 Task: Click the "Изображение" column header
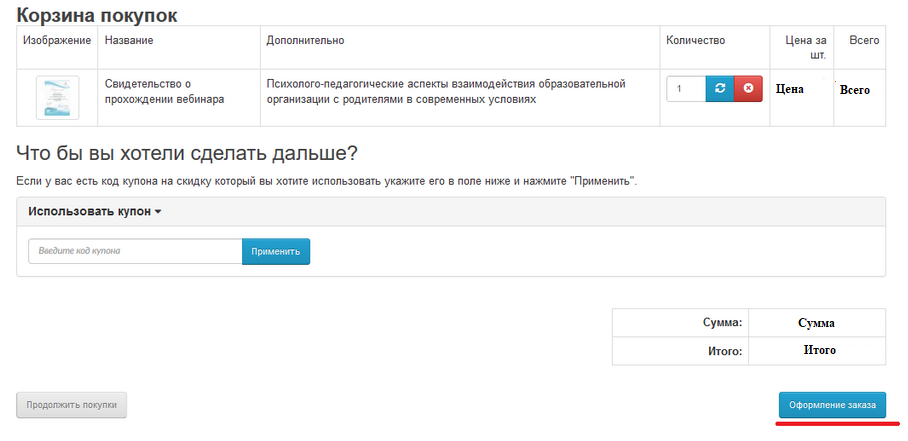click(57, 40)
